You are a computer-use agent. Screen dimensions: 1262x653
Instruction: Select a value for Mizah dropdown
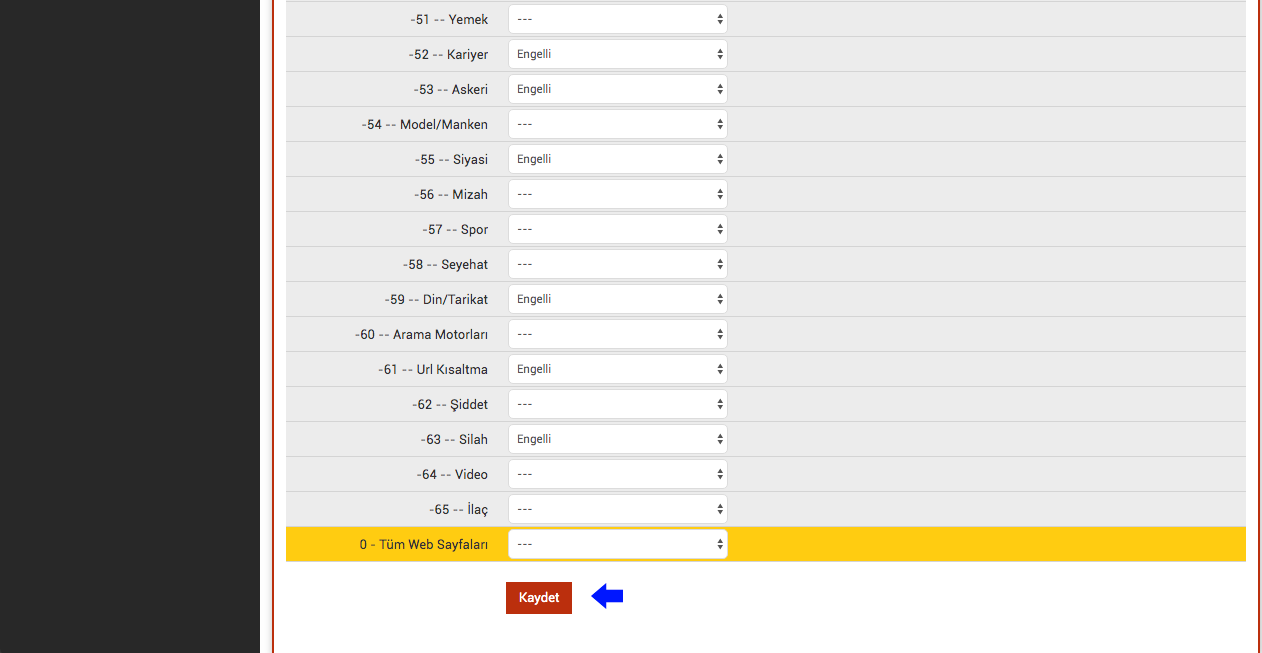tap(618, 194)
